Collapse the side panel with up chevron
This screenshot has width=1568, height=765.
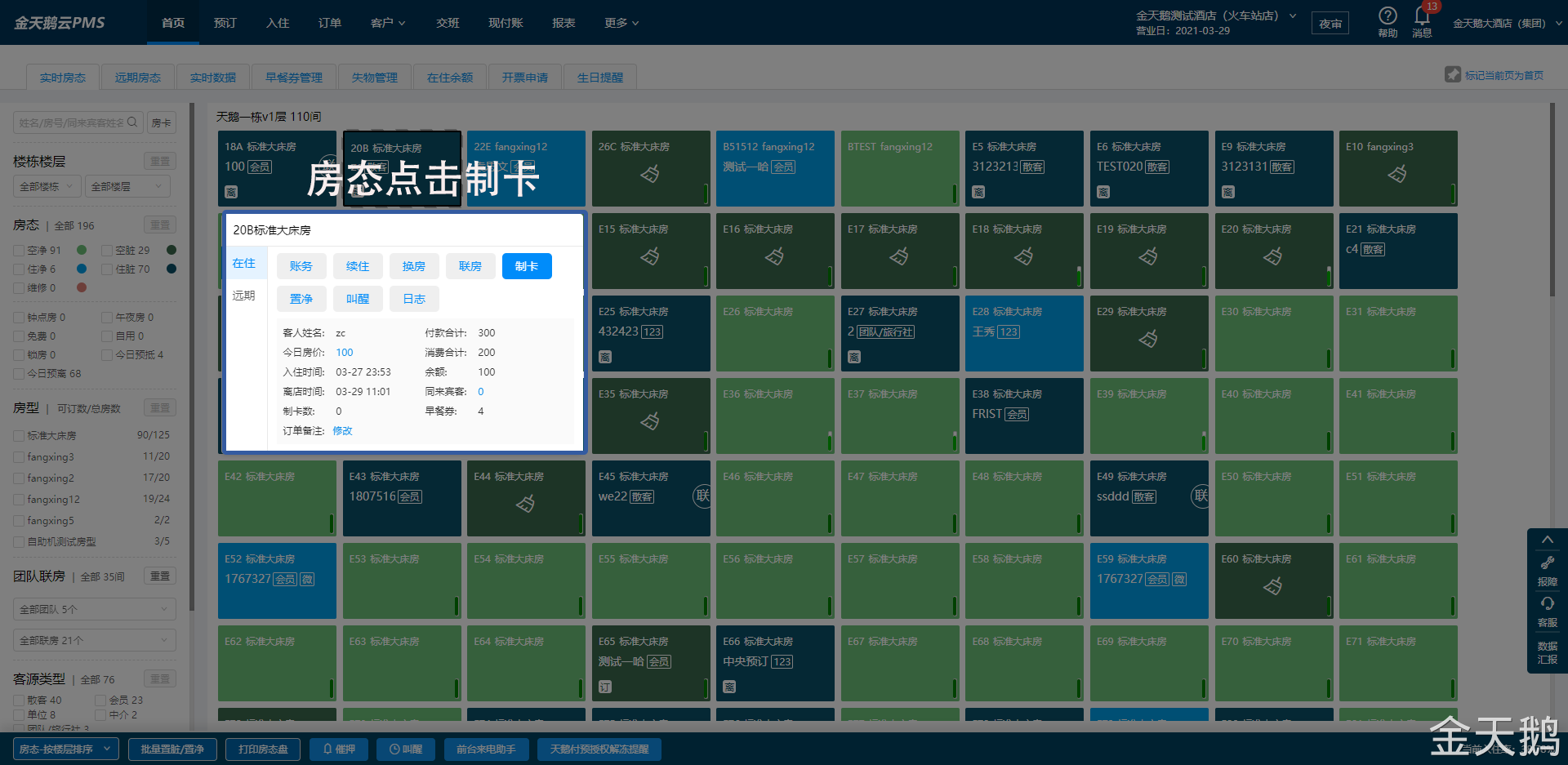[1548, 540]
